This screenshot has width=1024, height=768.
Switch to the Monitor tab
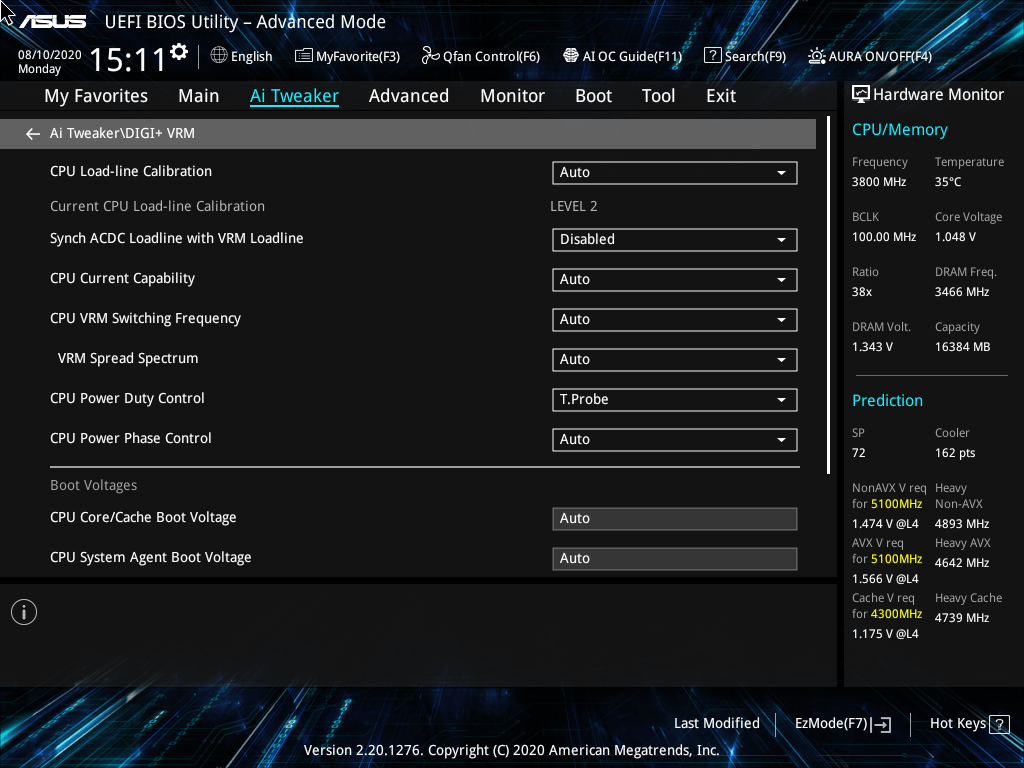(512, 95)
